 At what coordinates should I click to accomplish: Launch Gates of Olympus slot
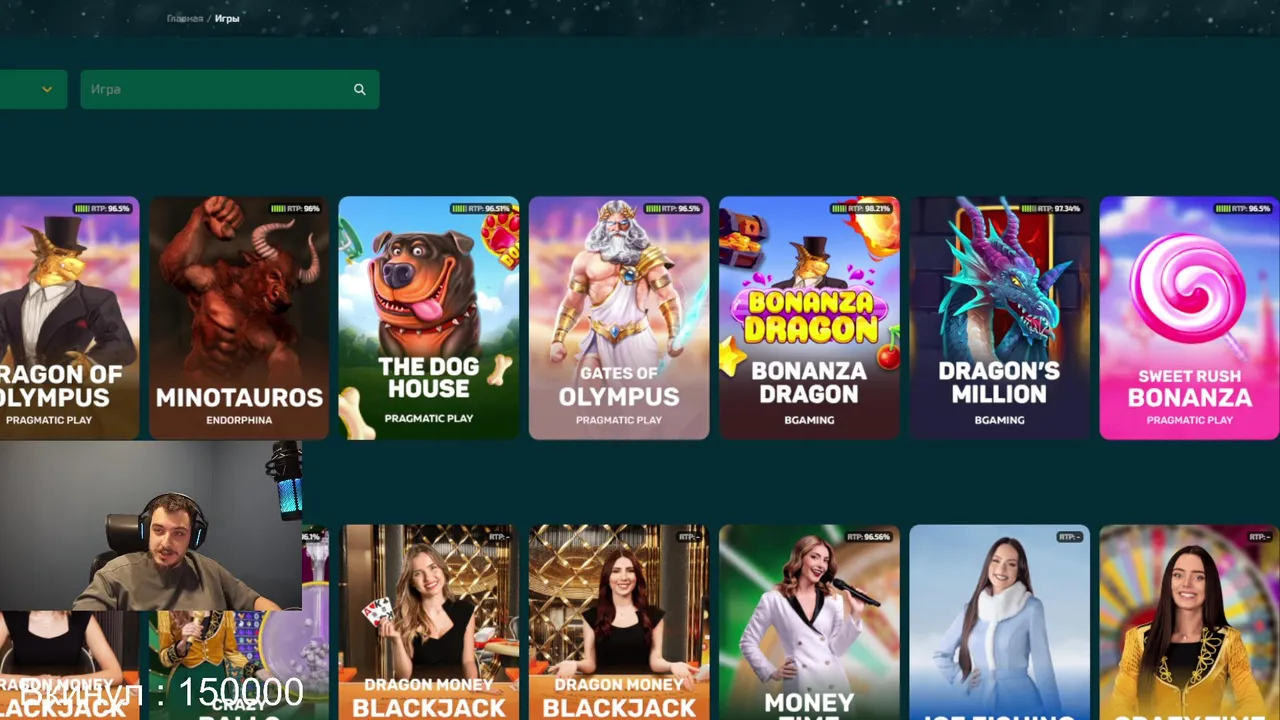tap(619, 318)
